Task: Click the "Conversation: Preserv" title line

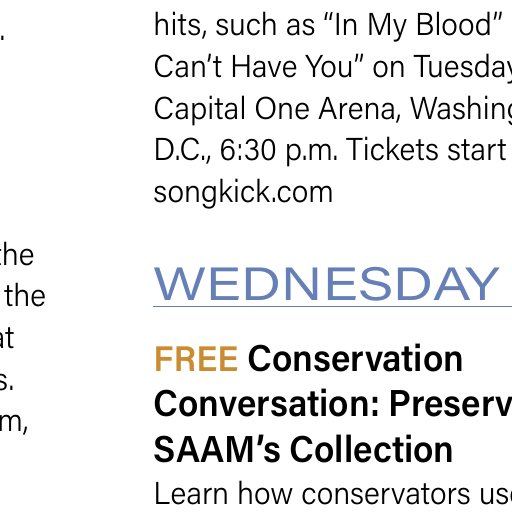Action: click(x=333, y=404)
